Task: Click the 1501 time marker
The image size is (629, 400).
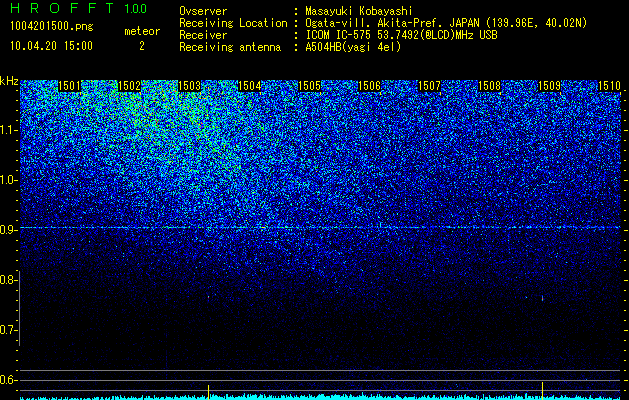Action: (69, 86)
